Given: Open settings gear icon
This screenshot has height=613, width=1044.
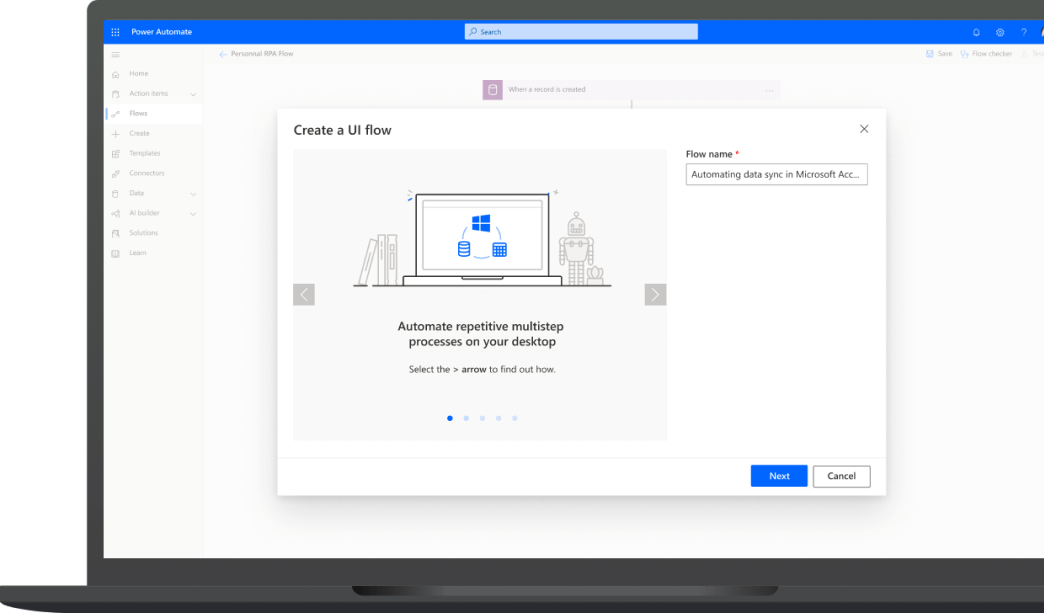Looking at the screenshot, I should point(999,32).
